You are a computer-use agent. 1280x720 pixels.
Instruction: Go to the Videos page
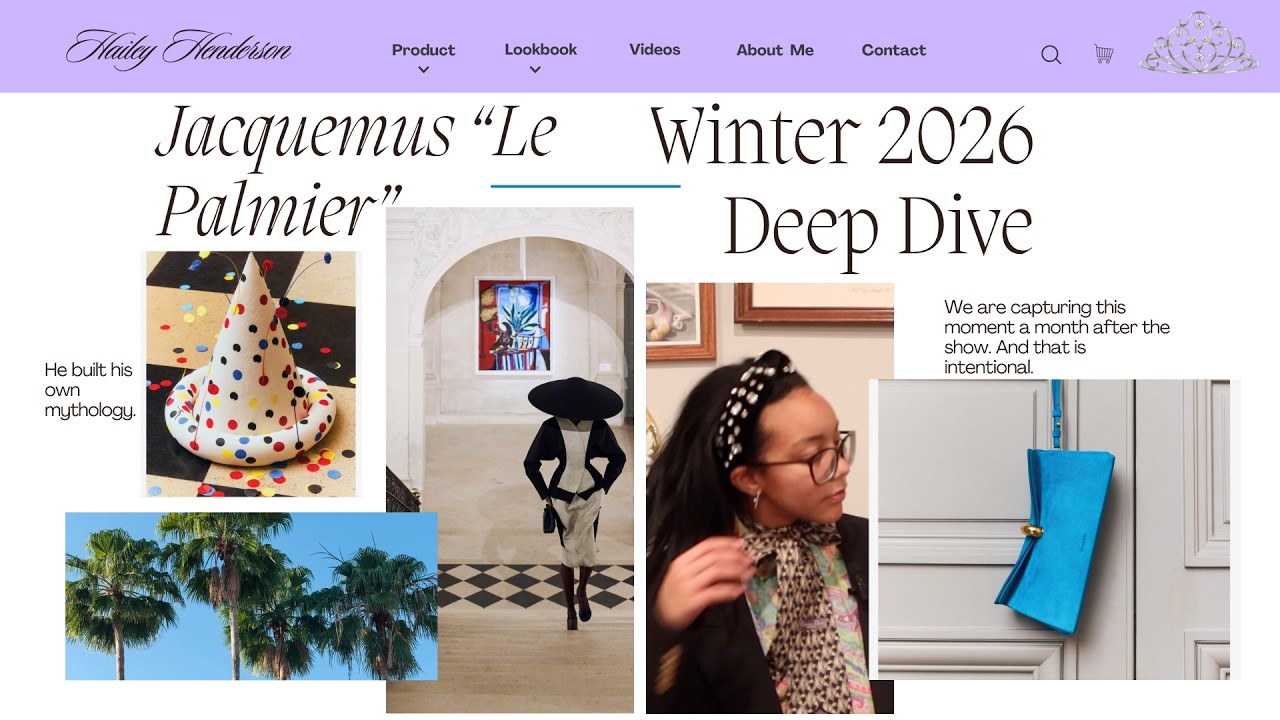coord(655,50)
